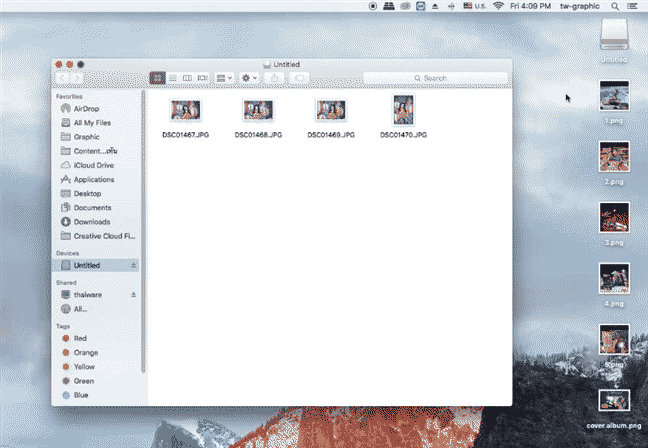Select the 3.png desktop file
648x448 pixels.
615,218
